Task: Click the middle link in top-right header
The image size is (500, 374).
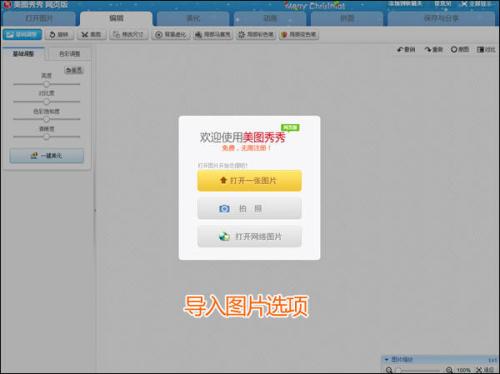Action: point(443,4)
